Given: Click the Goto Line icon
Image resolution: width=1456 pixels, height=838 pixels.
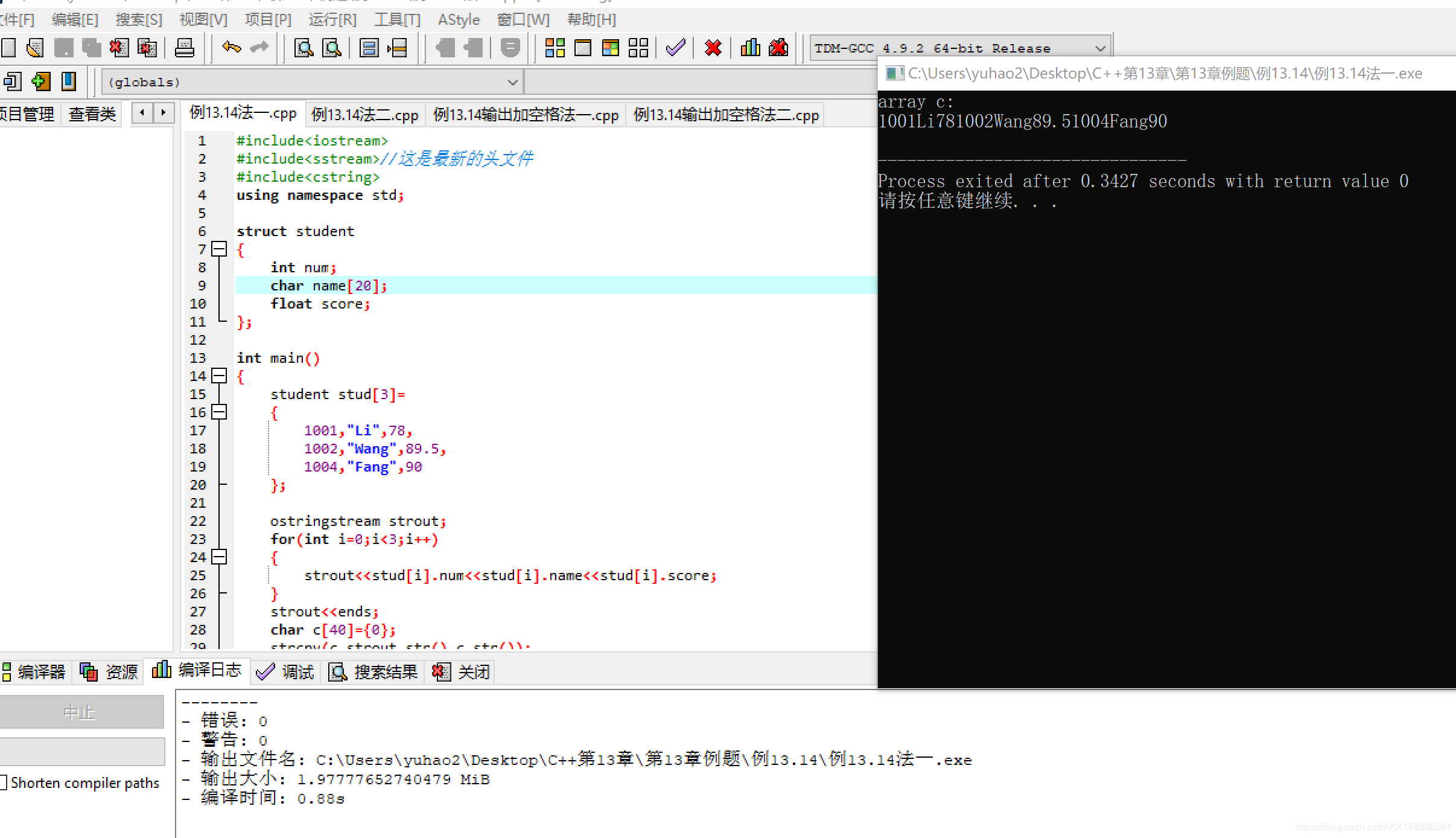Looking at the screenshot, I should point(398,48).
